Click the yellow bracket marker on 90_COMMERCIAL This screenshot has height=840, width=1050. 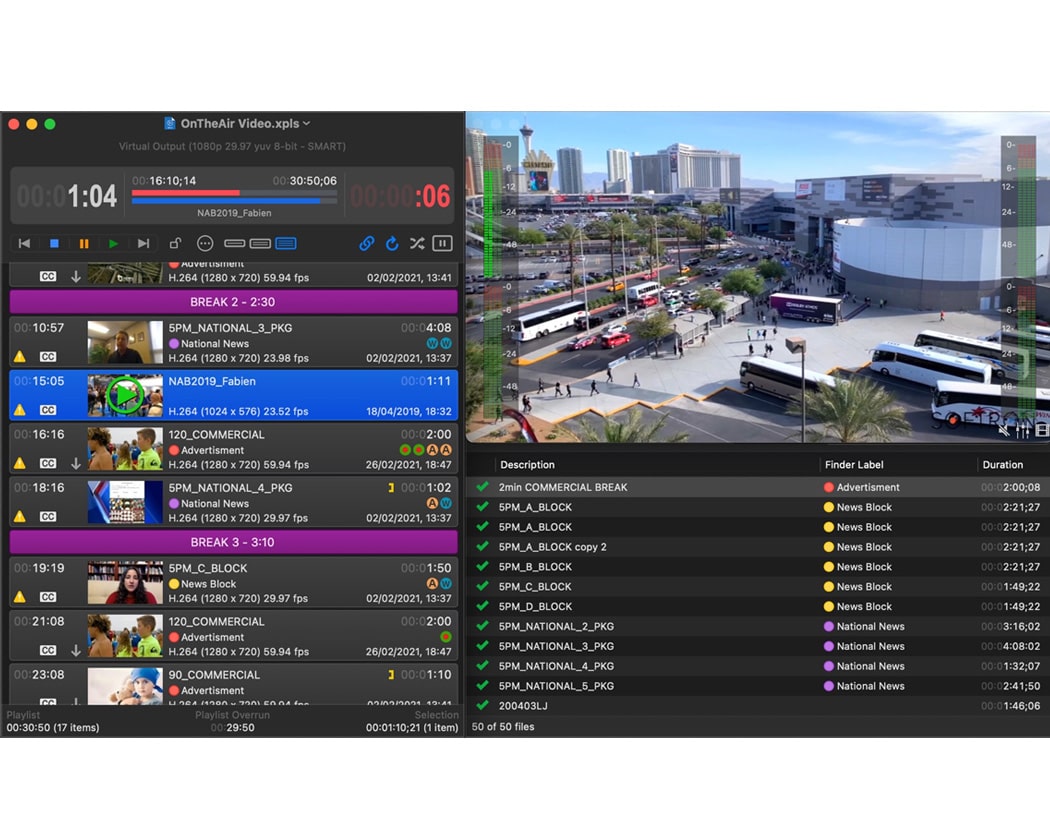click(x=391, y=675)
